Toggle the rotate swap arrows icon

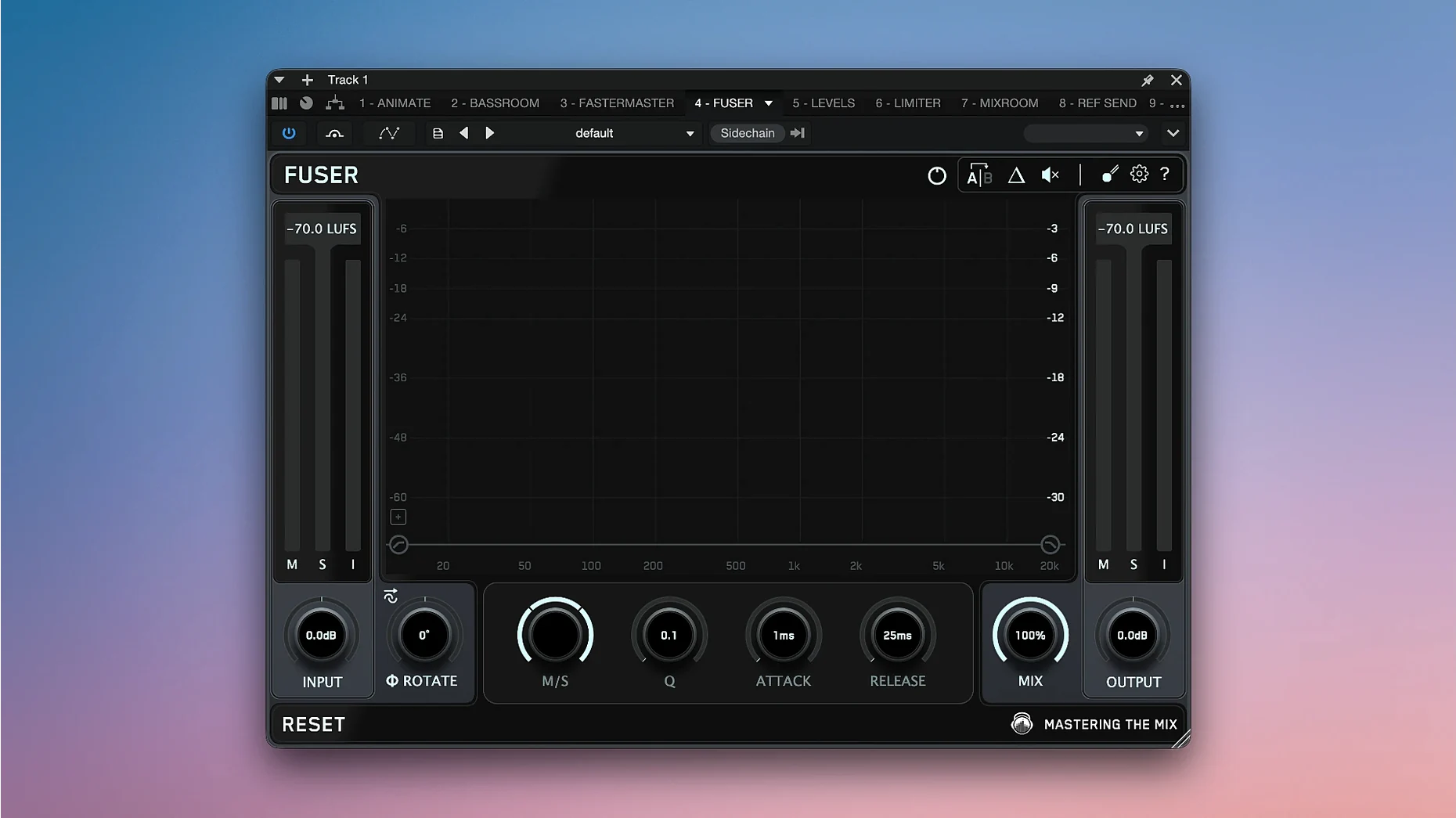point(391,596)
